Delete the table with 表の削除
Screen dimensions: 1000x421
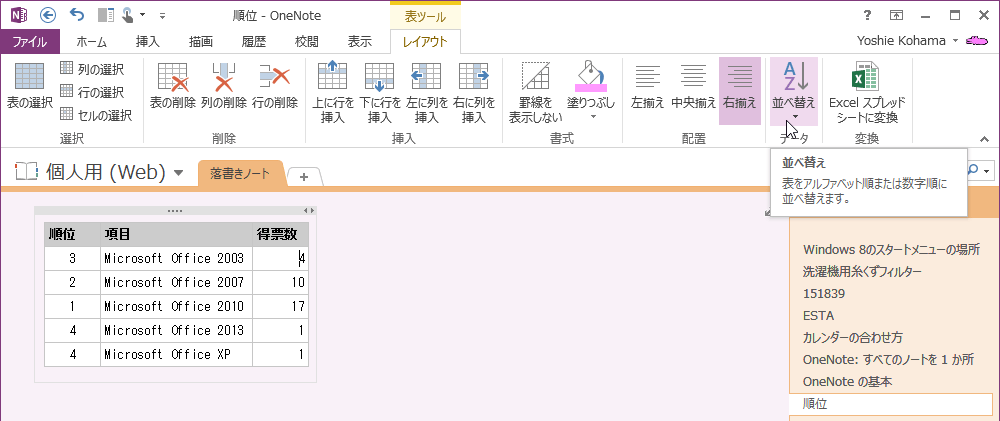(172, 87)
